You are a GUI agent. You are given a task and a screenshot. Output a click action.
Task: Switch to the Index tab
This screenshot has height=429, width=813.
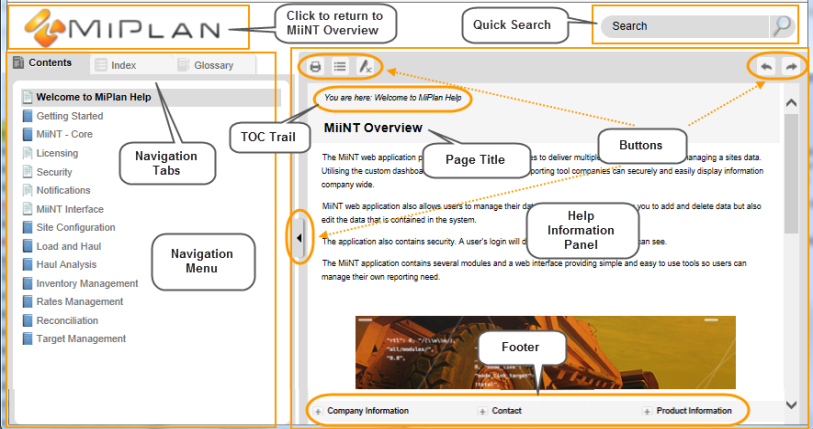[117, 65]
